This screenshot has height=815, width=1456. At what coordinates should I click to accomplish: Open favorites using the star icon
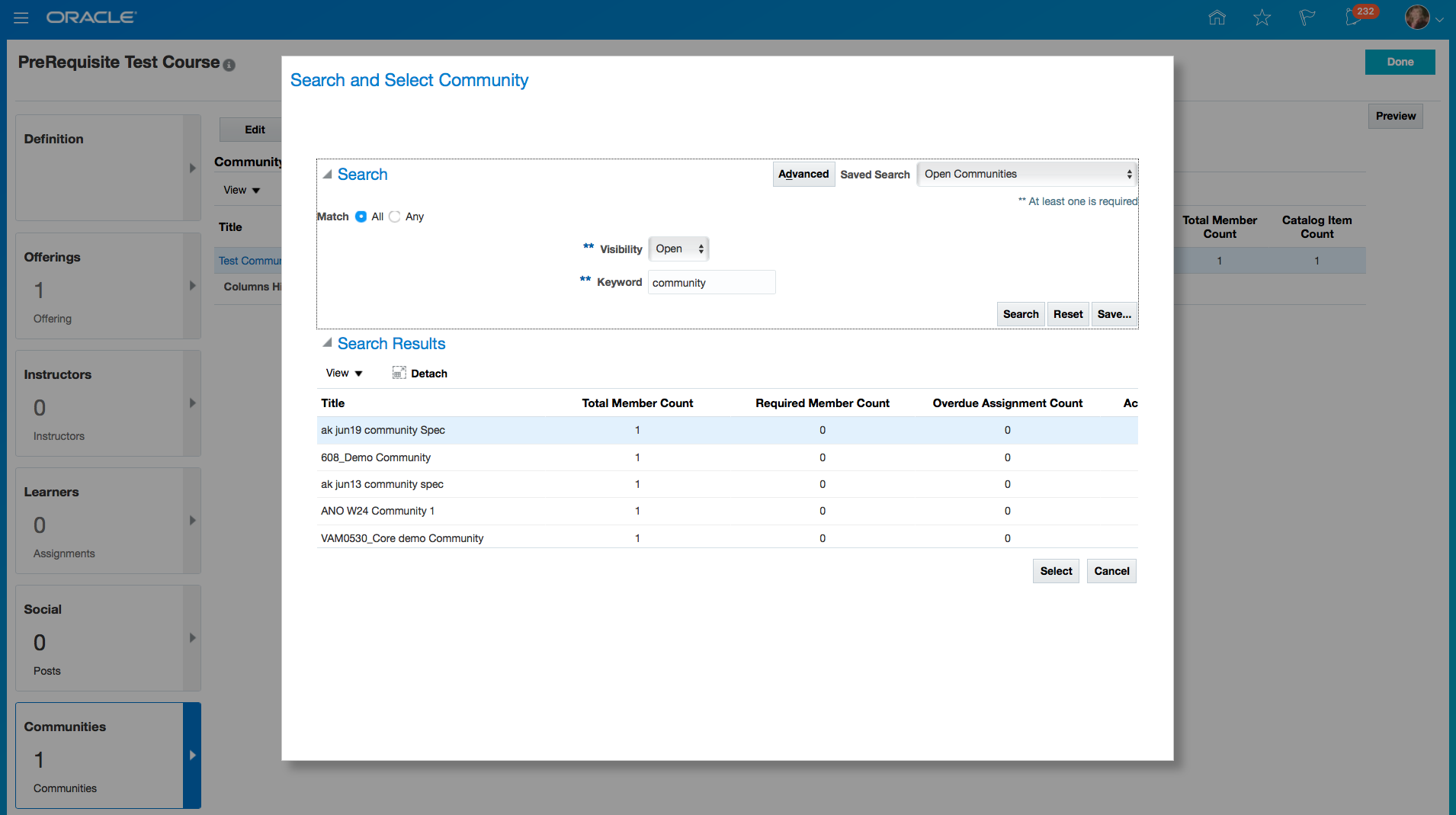tap(1262, 17)
